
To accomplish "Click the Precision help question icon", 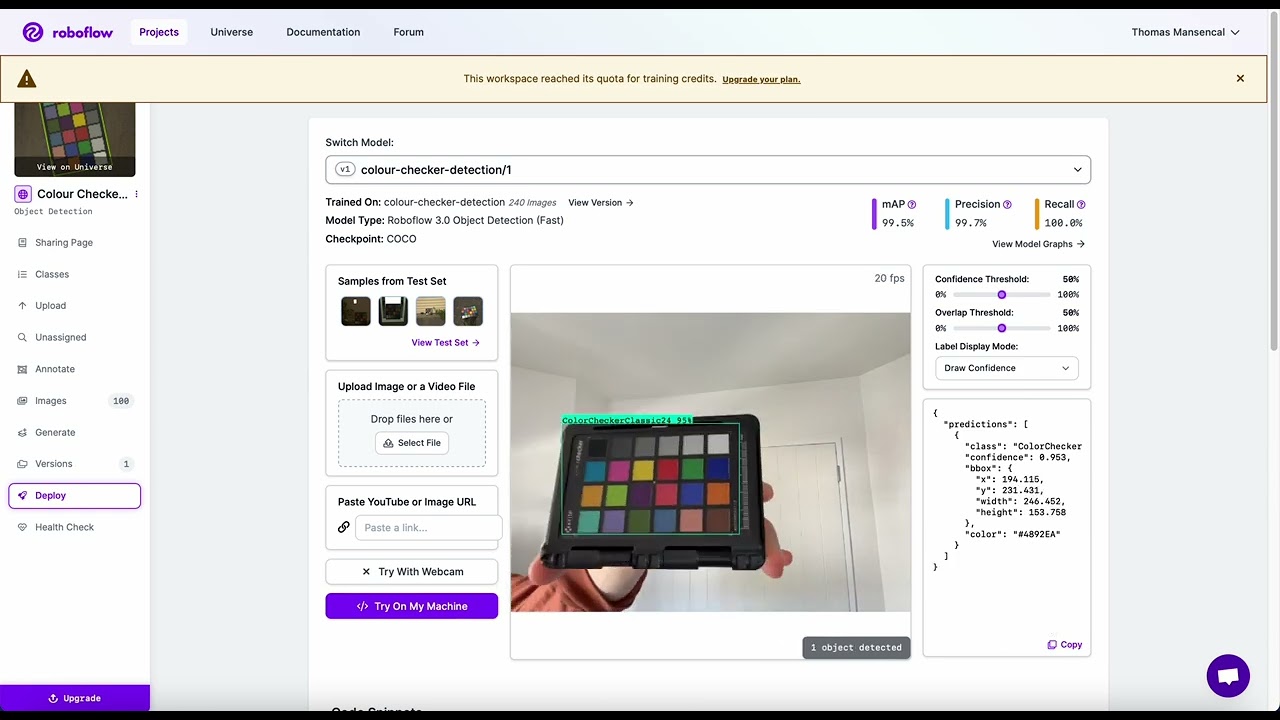I will coord(1007,204).
